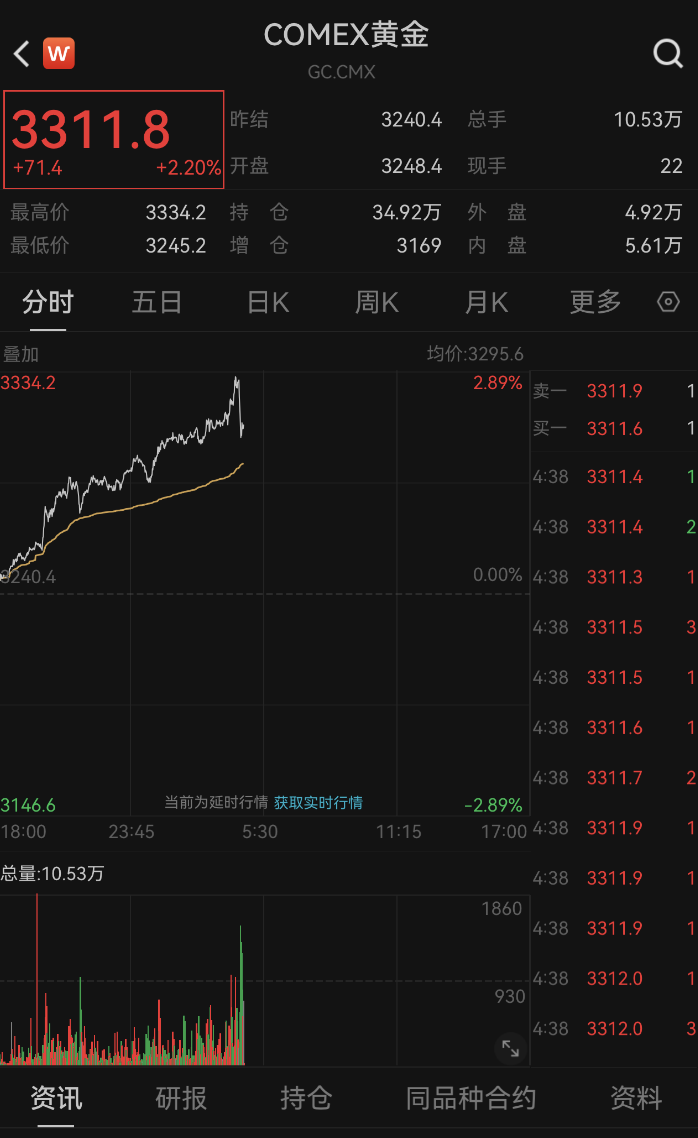Image resolution: width=698 pixels, height=1138 pixels.
Task: Open the 同品种合约 tab
Action: pos(471,1098)
